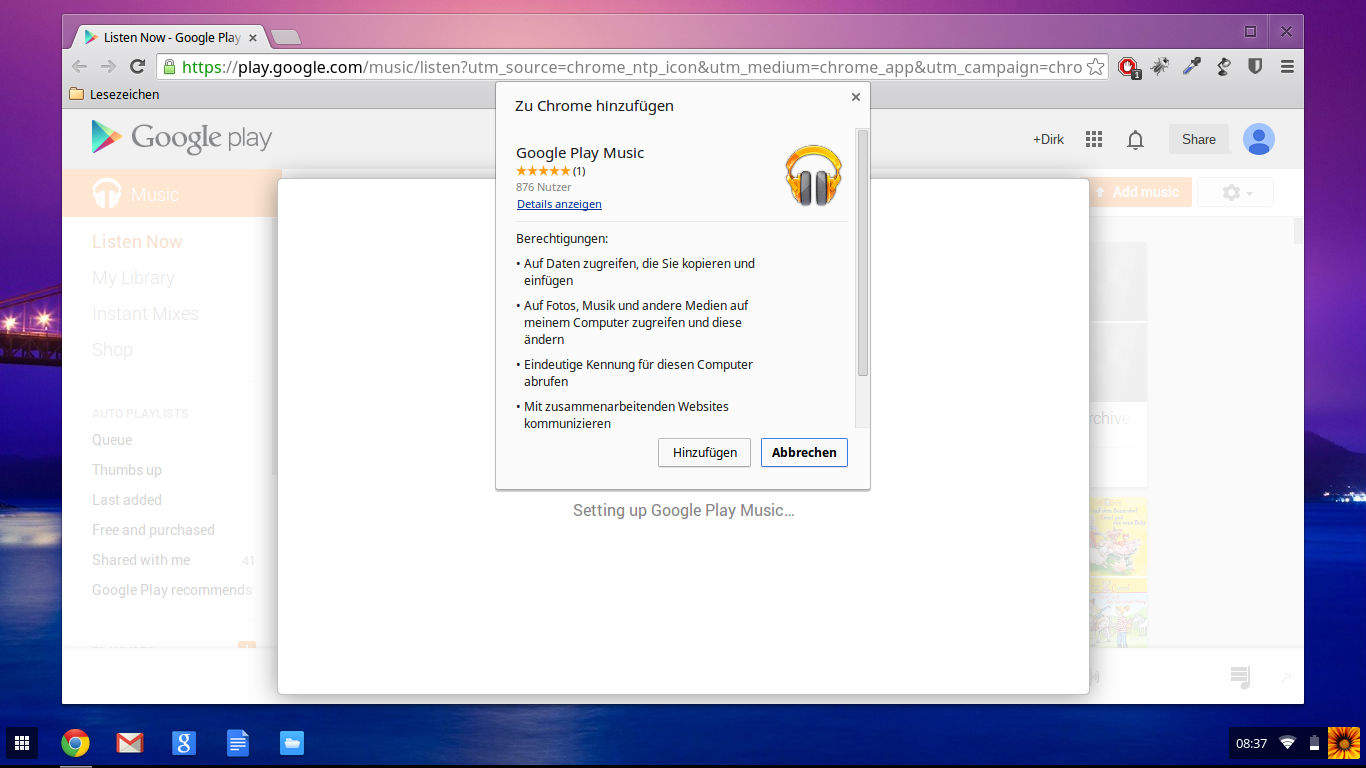Click the Google Play Music headphones icon
Screen dimensions: 1366x768
coord(813,175)
